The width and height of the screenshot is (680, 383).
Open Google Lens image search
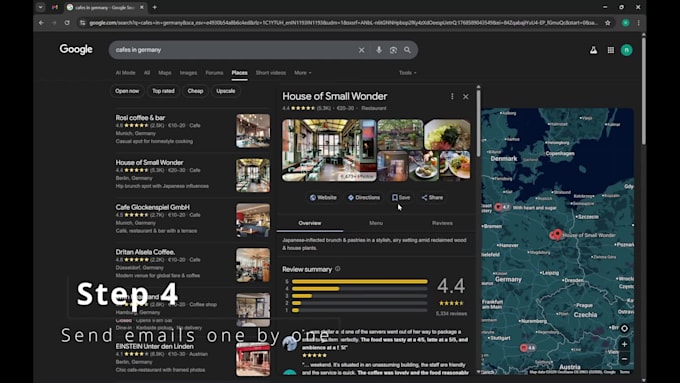click(393, 50)
